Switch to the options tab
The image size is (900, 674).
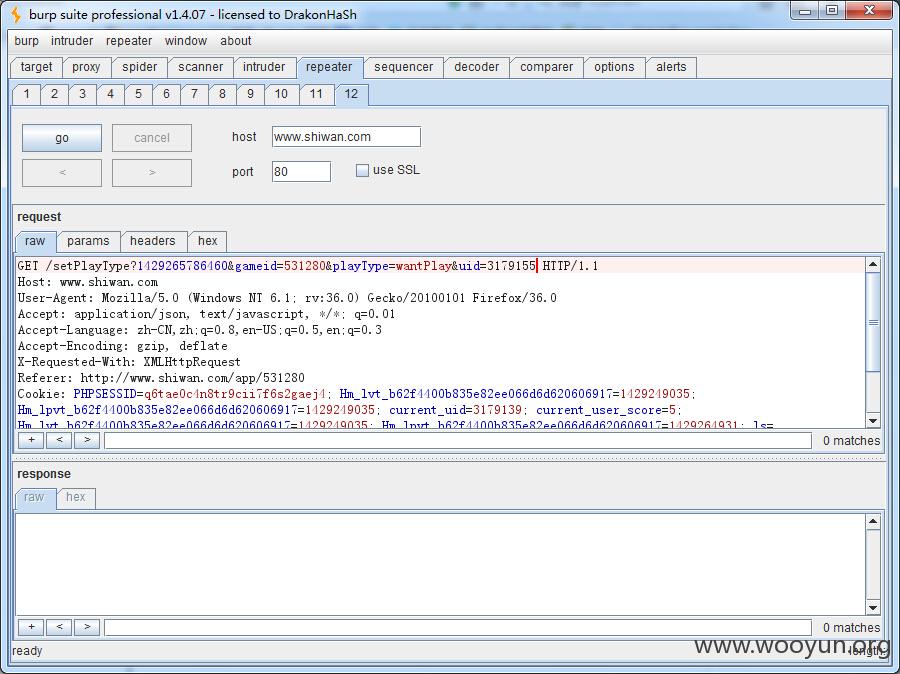pyautogui.click(x=614, y=67)
